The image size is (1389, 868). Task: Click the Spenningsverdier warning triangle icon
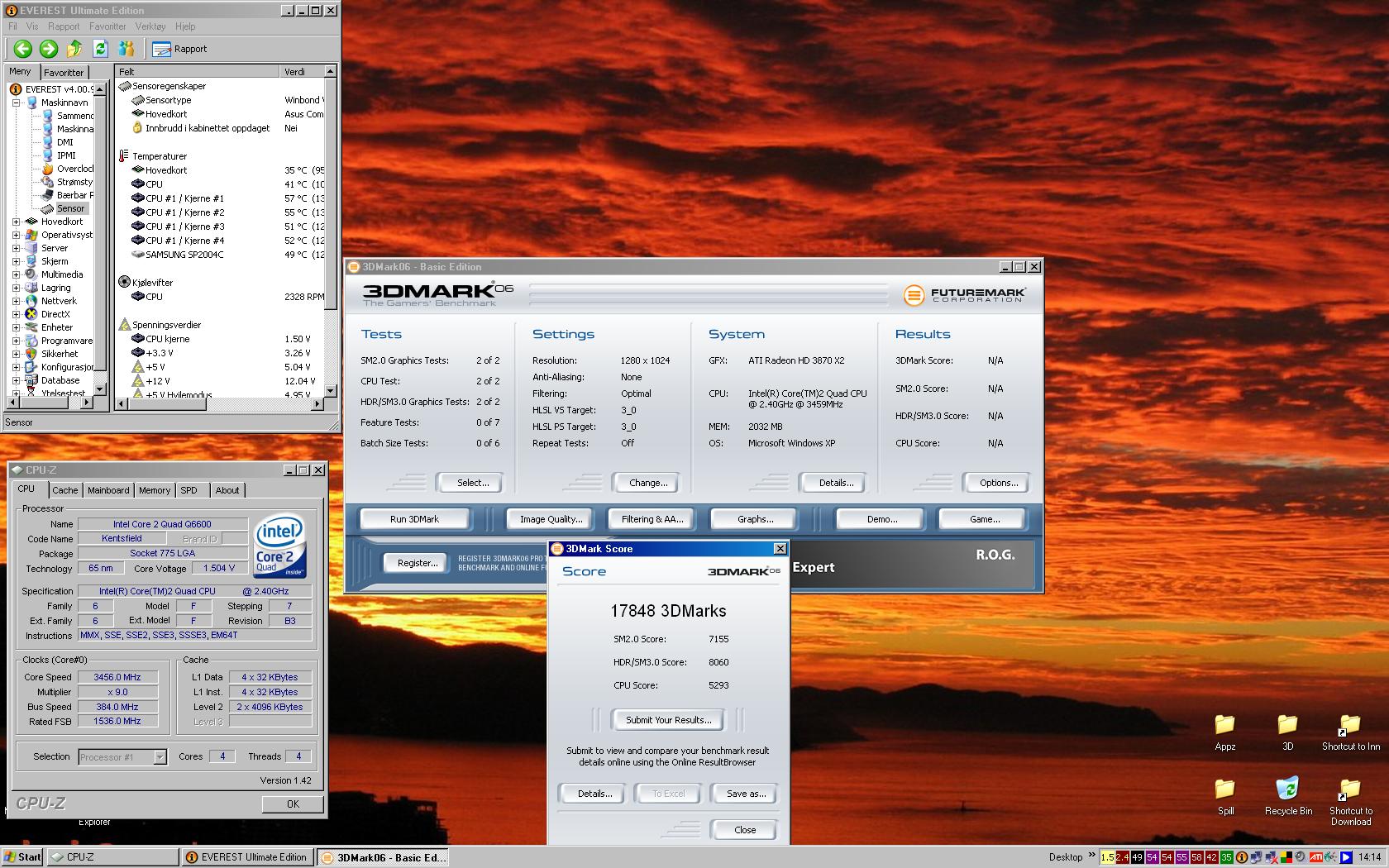click(124, 325)
